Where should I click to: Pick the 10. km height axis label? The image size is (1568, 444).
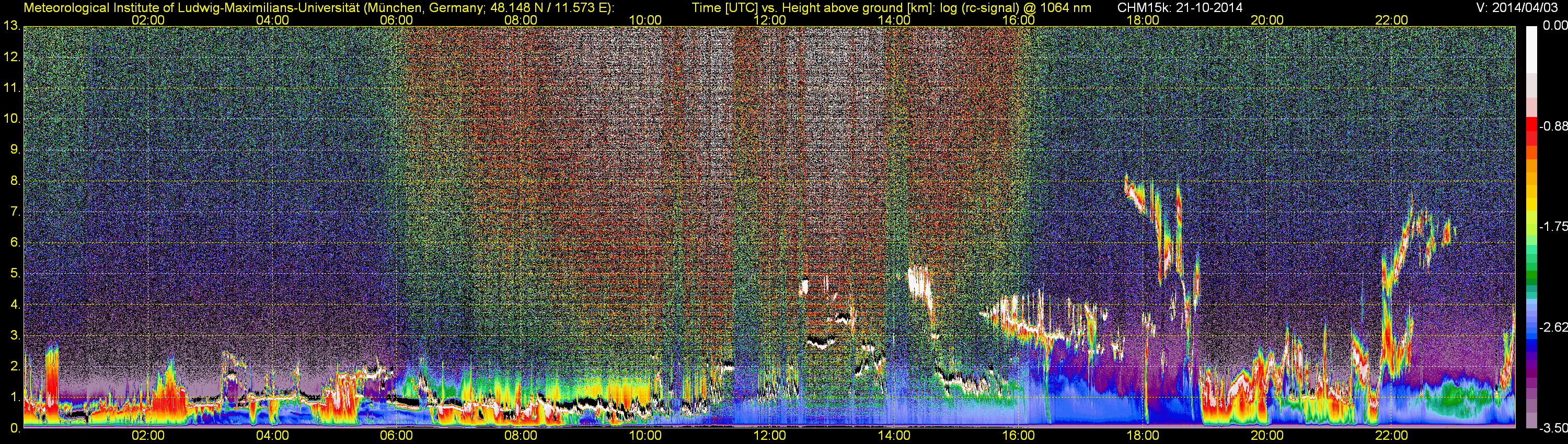tap(11, 119)
